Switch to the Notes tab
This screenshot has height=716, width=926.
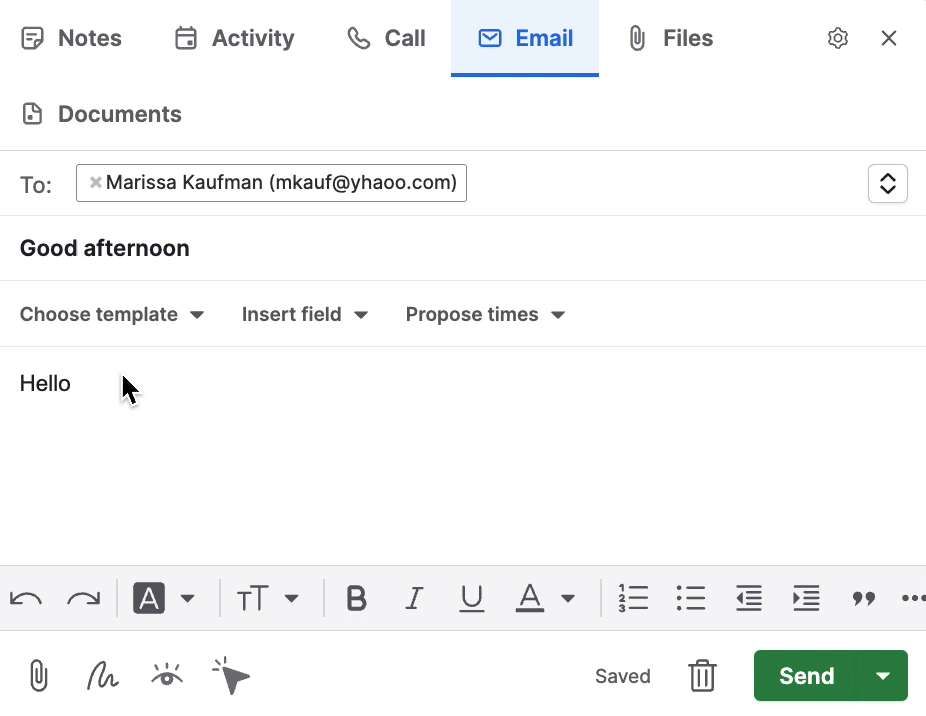71,38
